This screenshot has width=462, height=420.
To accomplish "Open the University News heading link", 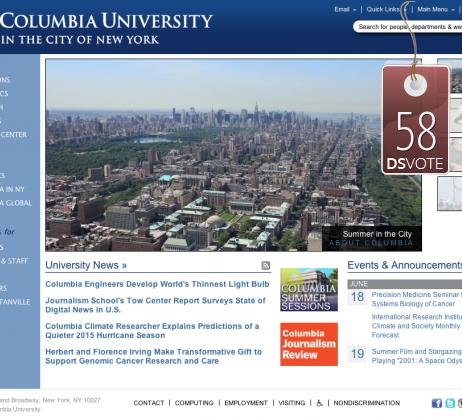I will pyautogui.click(x=86, y=265).
